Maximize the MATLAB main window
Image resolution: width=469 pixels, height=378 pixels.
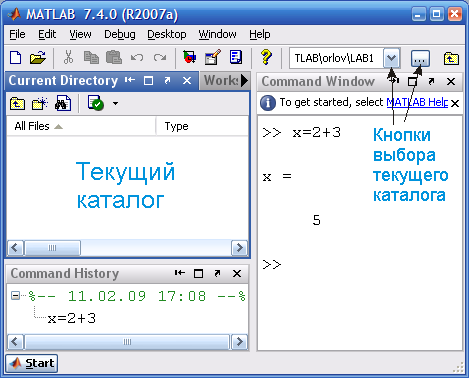tap(436, 14)
